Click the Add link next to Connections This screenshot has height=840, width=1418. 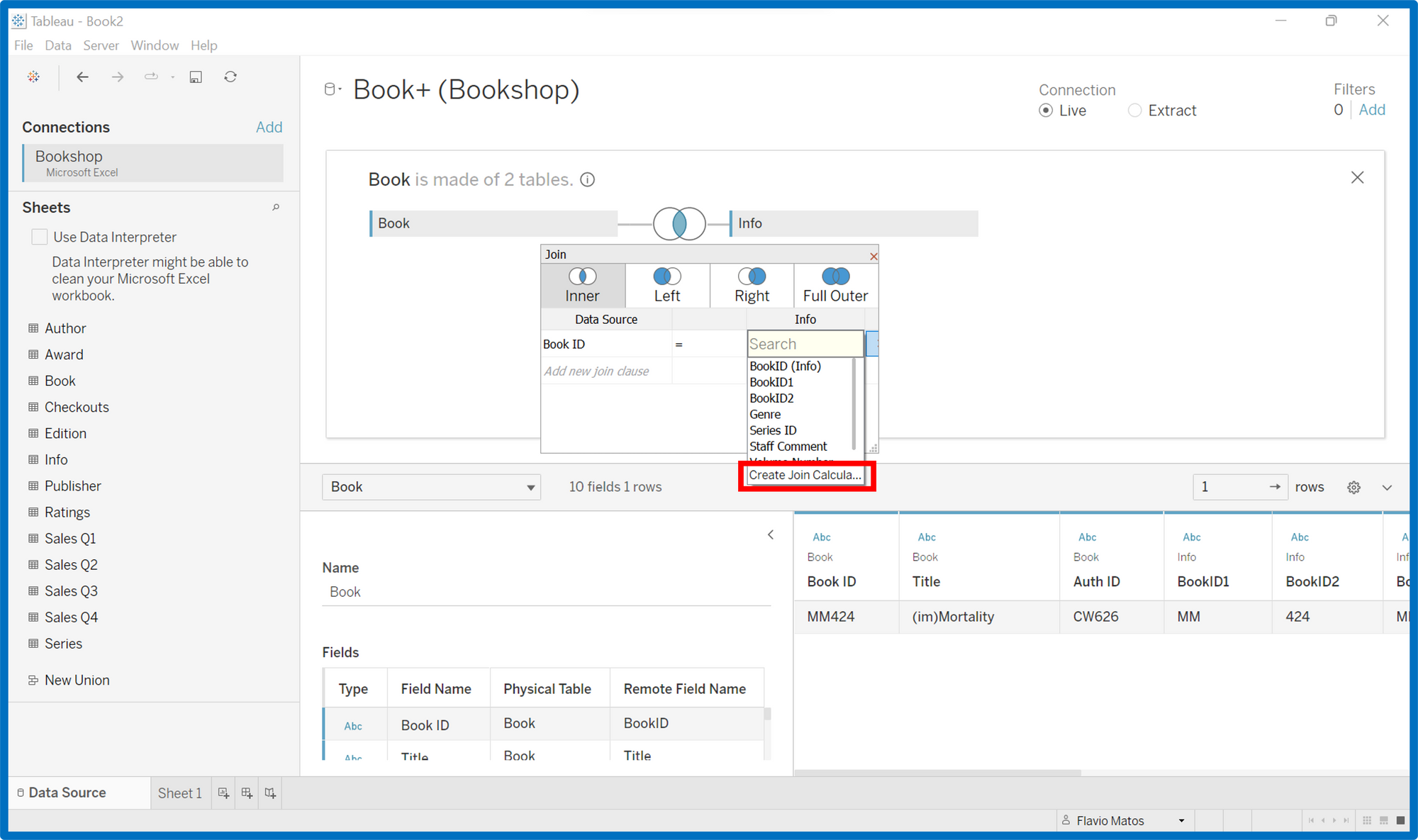click(269, 127)
